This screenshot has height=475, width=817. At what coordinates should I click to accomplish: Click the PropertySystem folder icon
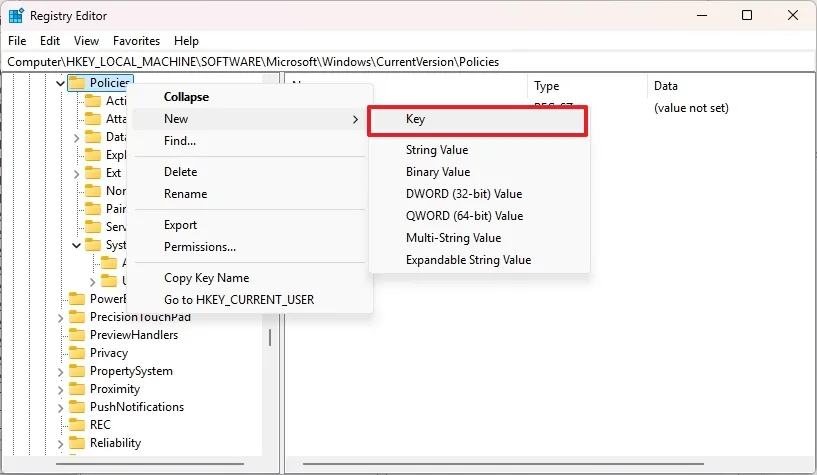click(77, 371)
